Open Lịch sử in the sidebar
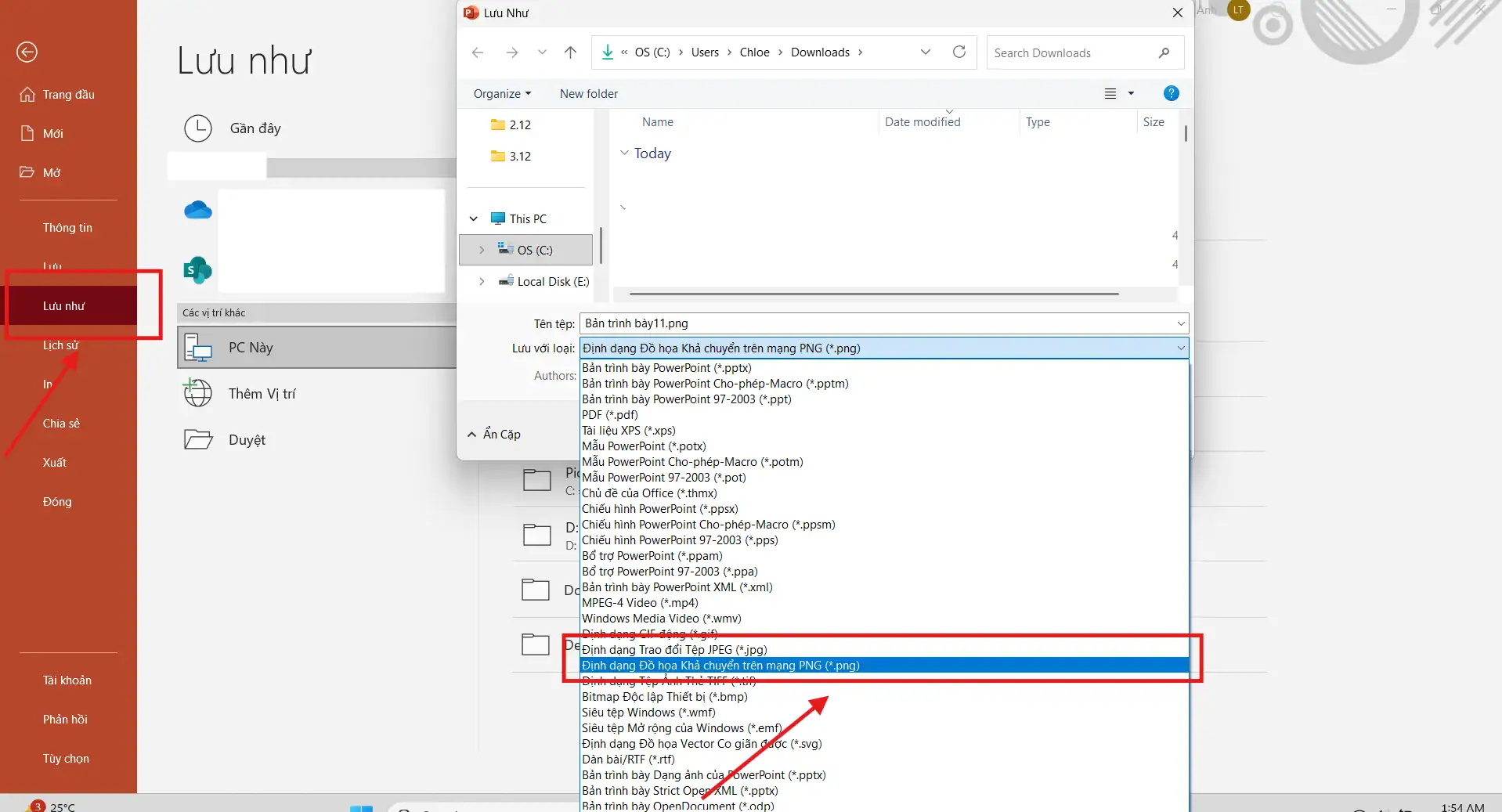Image resolution: width=1502 pixels, height=812 pixels. point(60,345)
